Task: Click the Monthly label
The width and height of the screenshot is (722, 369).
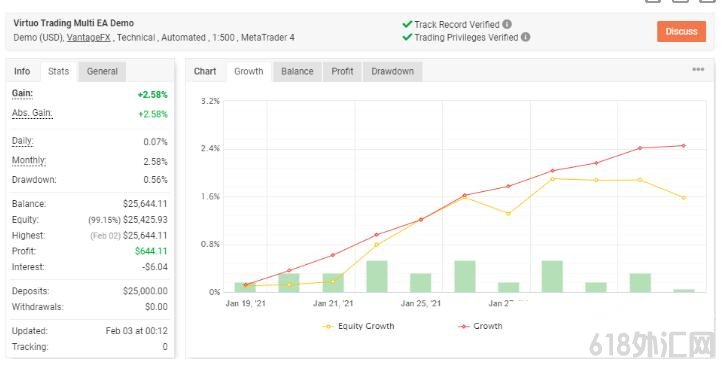Action: (x=29, y=161)
